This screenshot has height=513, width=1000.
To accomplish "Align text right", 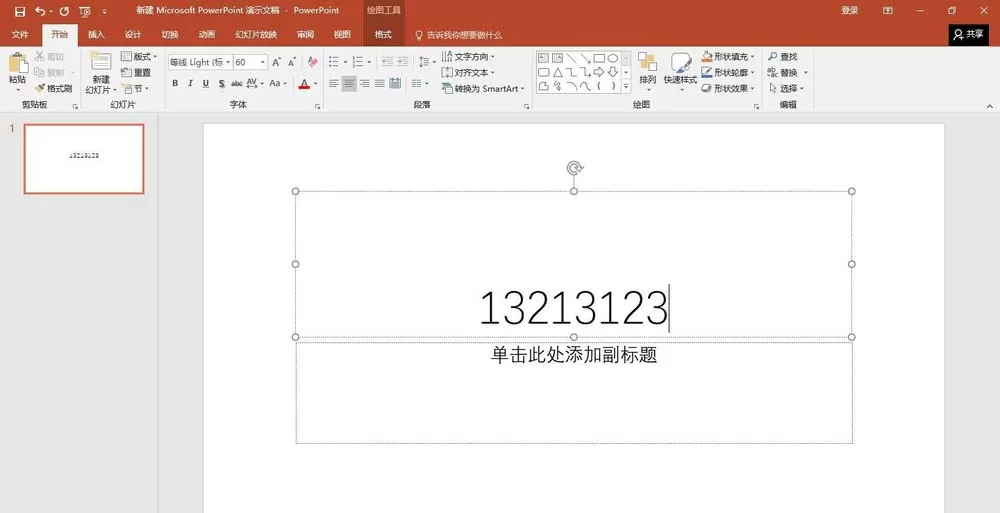I will tap(364, 84).
